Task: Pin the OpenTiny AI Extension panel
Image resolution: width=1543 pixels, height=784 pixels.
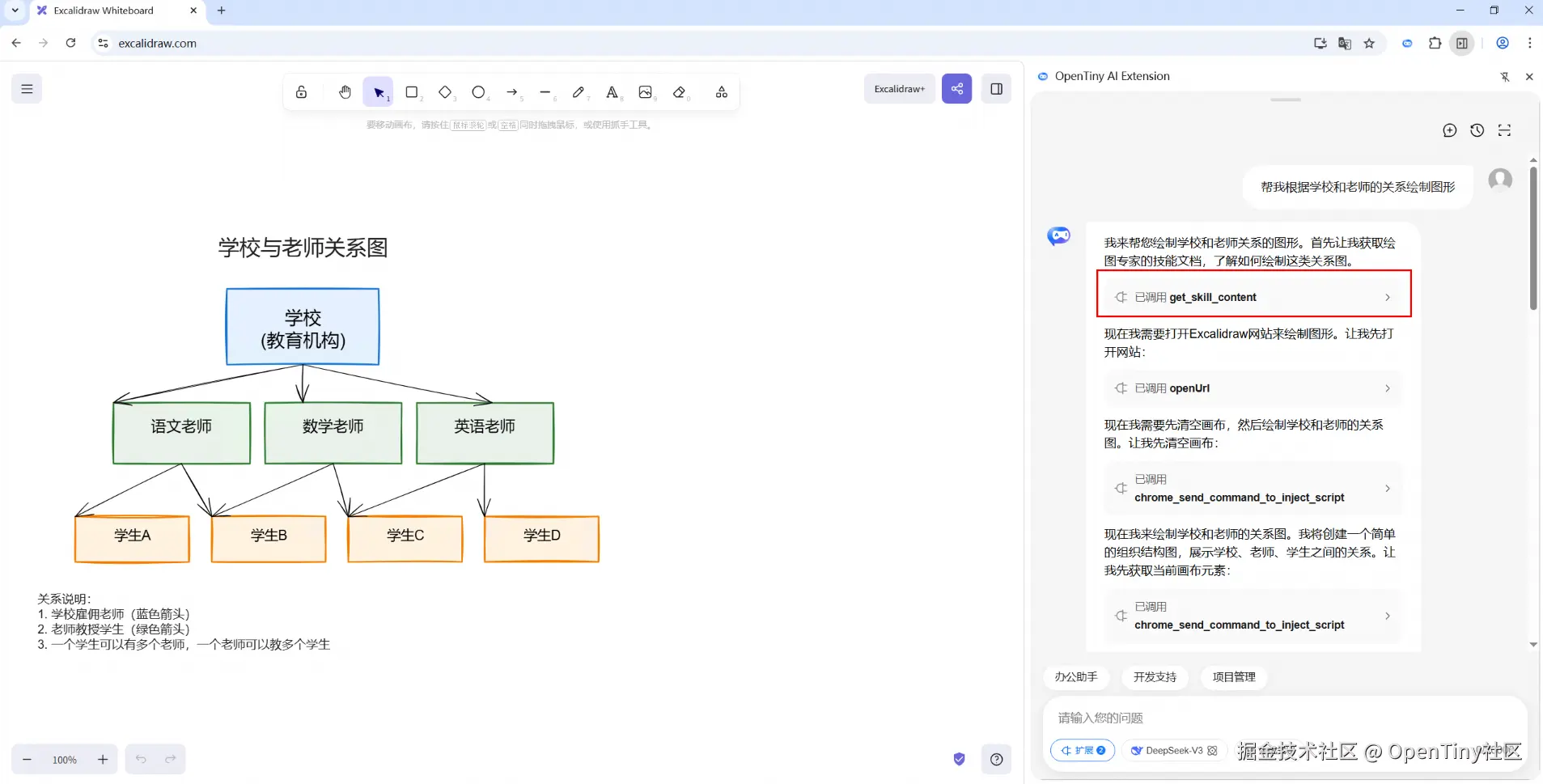Action: [x=1505, y=77]
